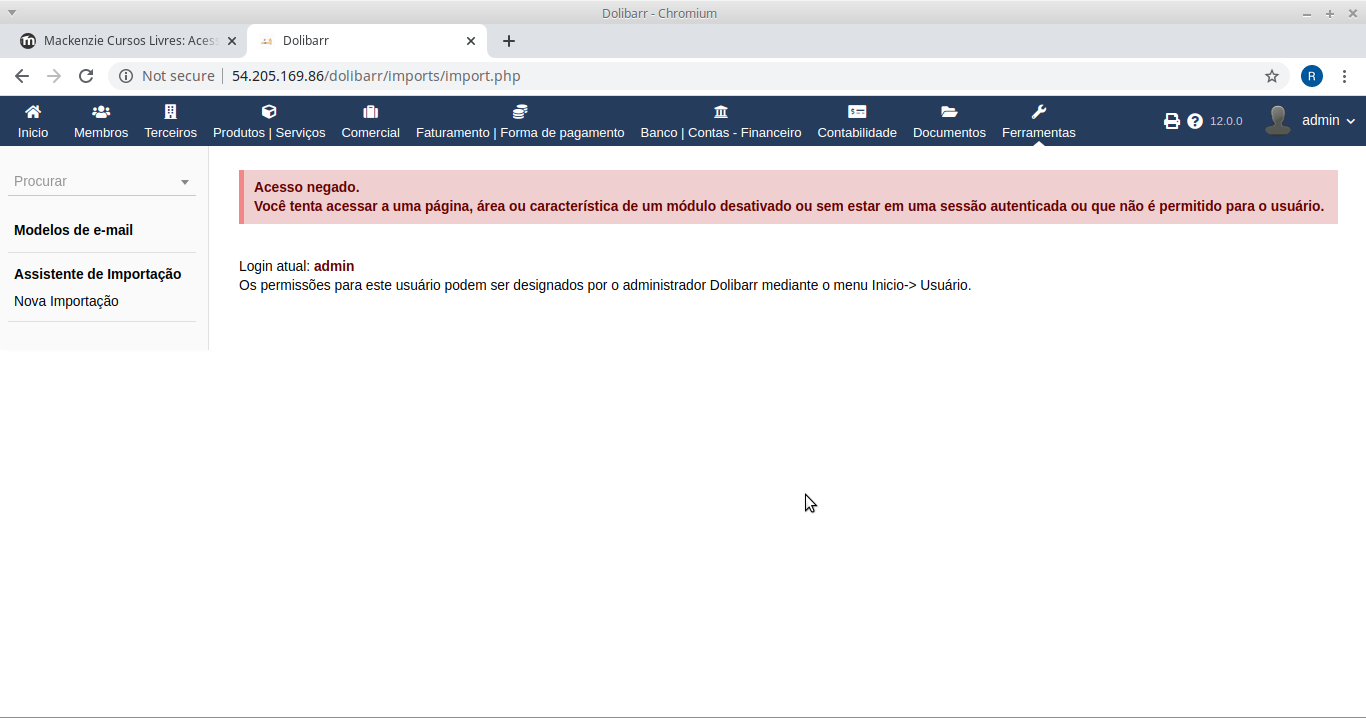Open the Terceiros building icon
This screenshot has height=718, width=1366.
coord(170,112)
